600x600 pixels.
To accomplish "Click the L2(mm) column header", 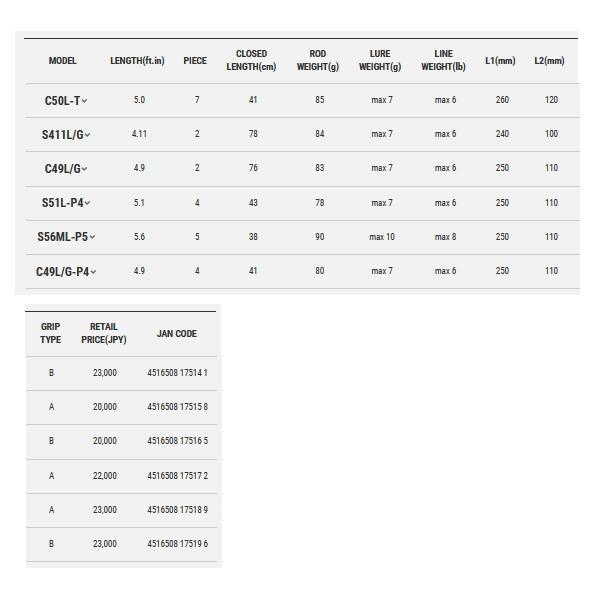I will (x=549, y=61).
